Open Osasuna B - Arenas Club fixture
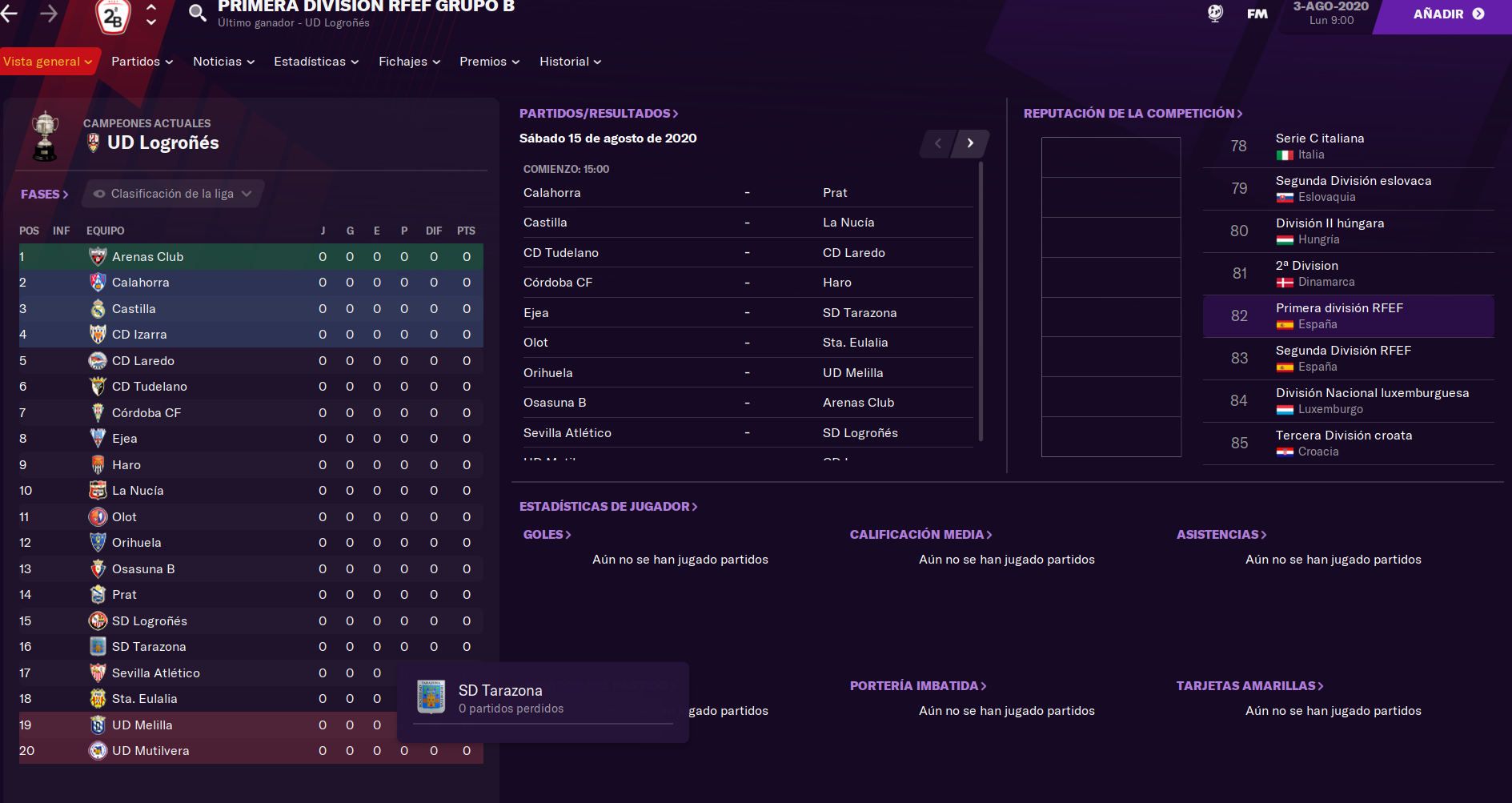 (x=748, y=403)
